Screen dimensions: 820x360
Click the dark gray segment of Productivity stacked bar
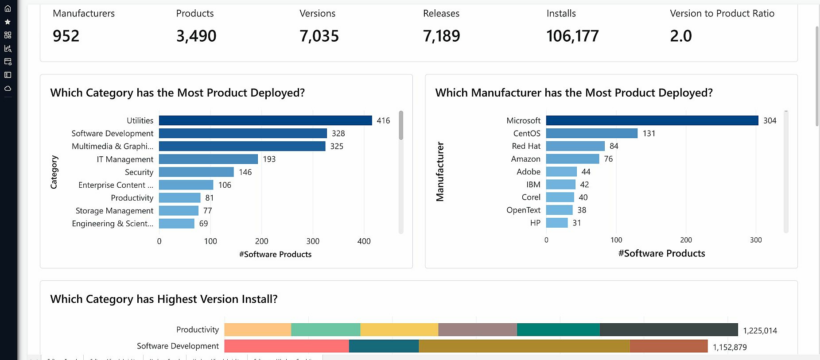tap(669, 330)
